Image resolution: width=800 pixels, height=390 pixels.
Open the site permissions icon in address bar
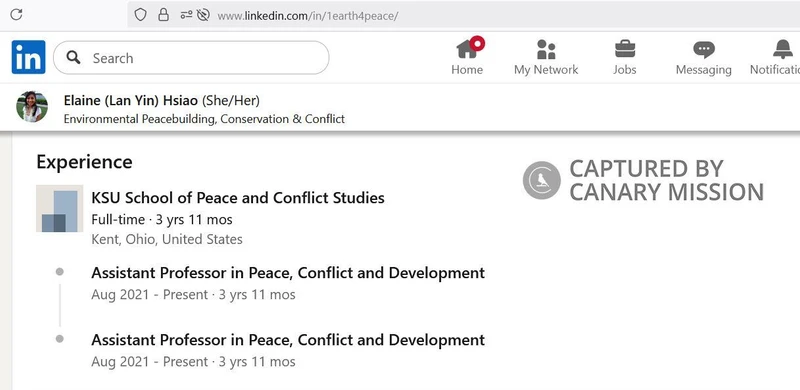point(186,15)
